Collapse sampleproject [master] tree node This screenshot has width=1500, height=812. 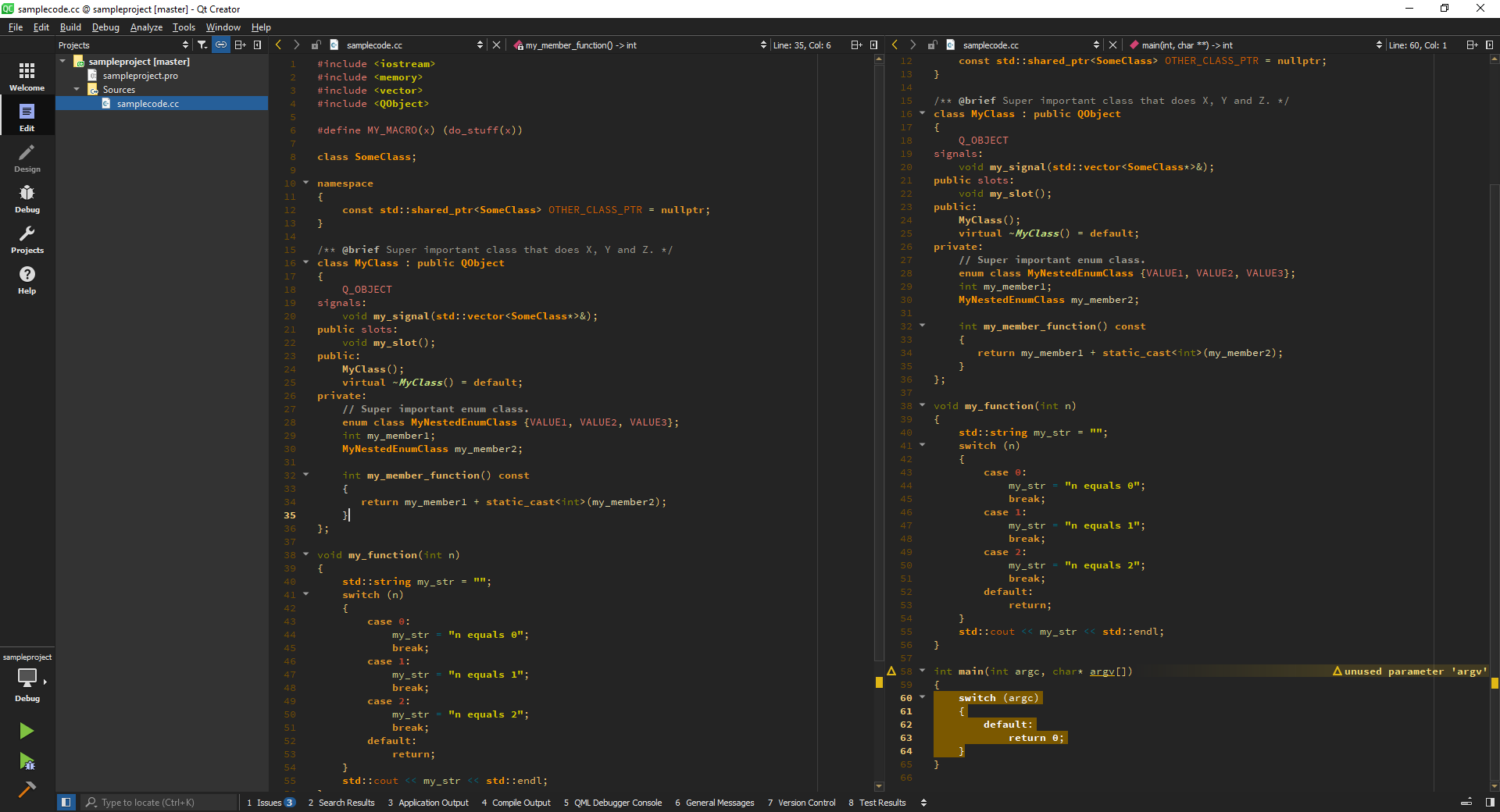63,61
